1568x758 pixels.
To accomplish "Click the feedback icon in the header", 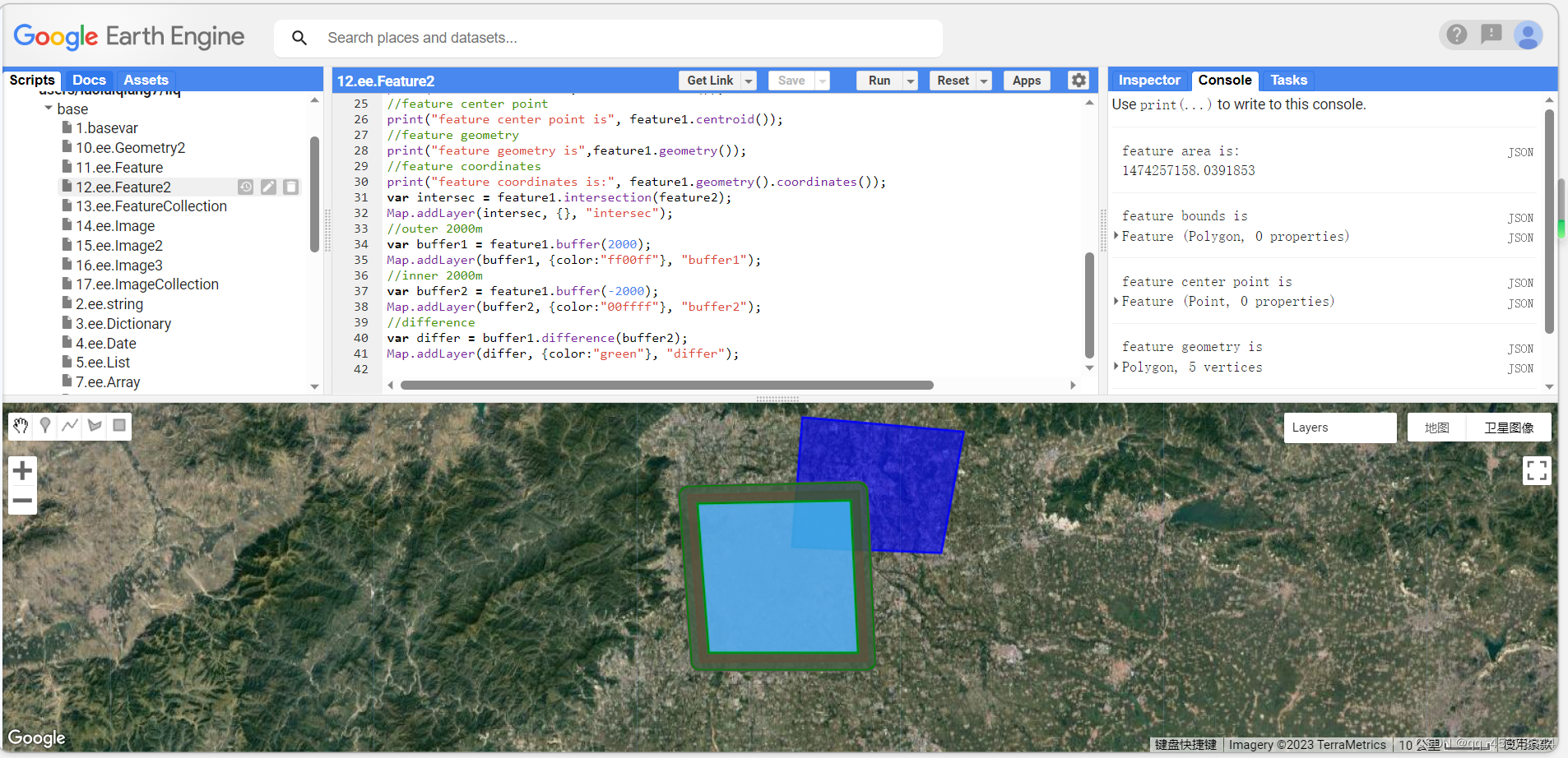I will click(1491, 35).
